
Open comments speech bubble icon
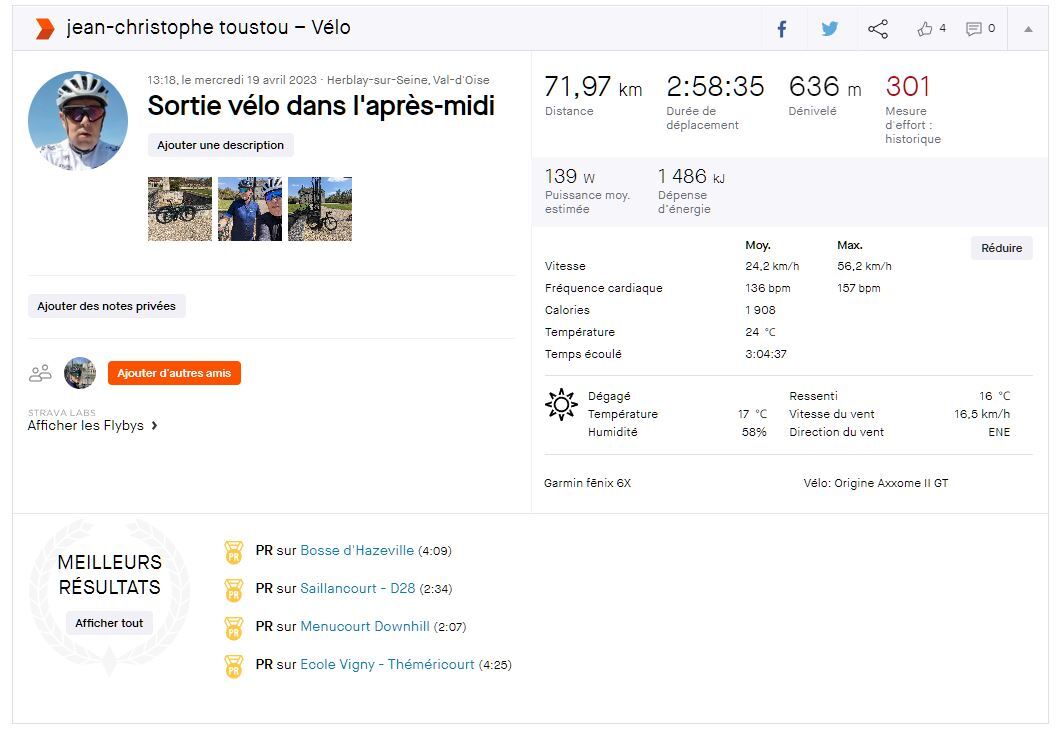point(973,29)
